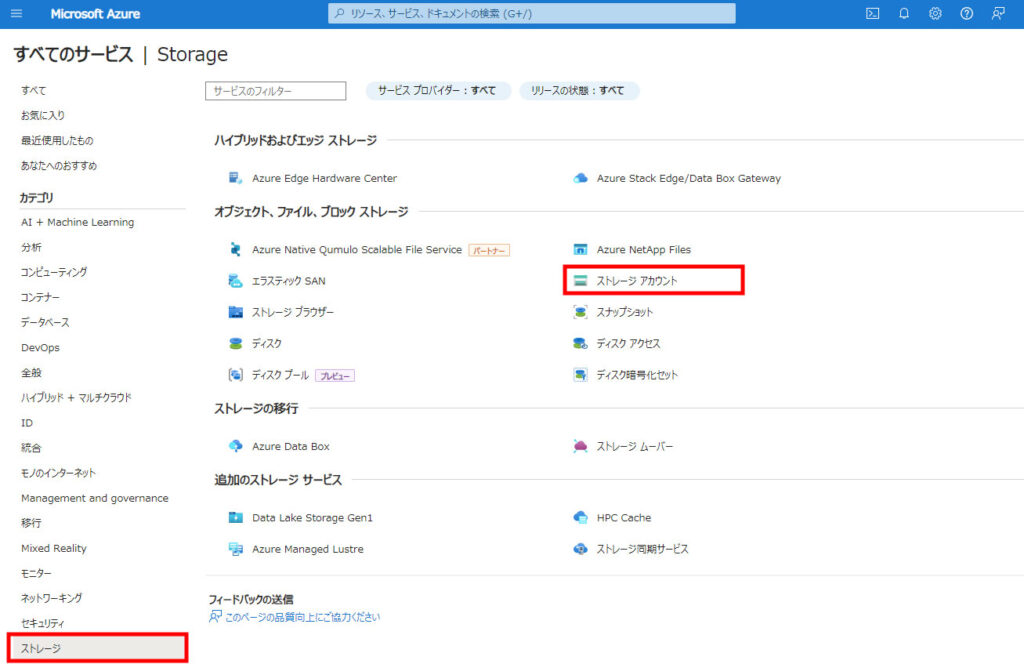The height and width of the screenshot is (664, 1024).
Task: Open the Azure Data Box link
Action: (291, 446)
